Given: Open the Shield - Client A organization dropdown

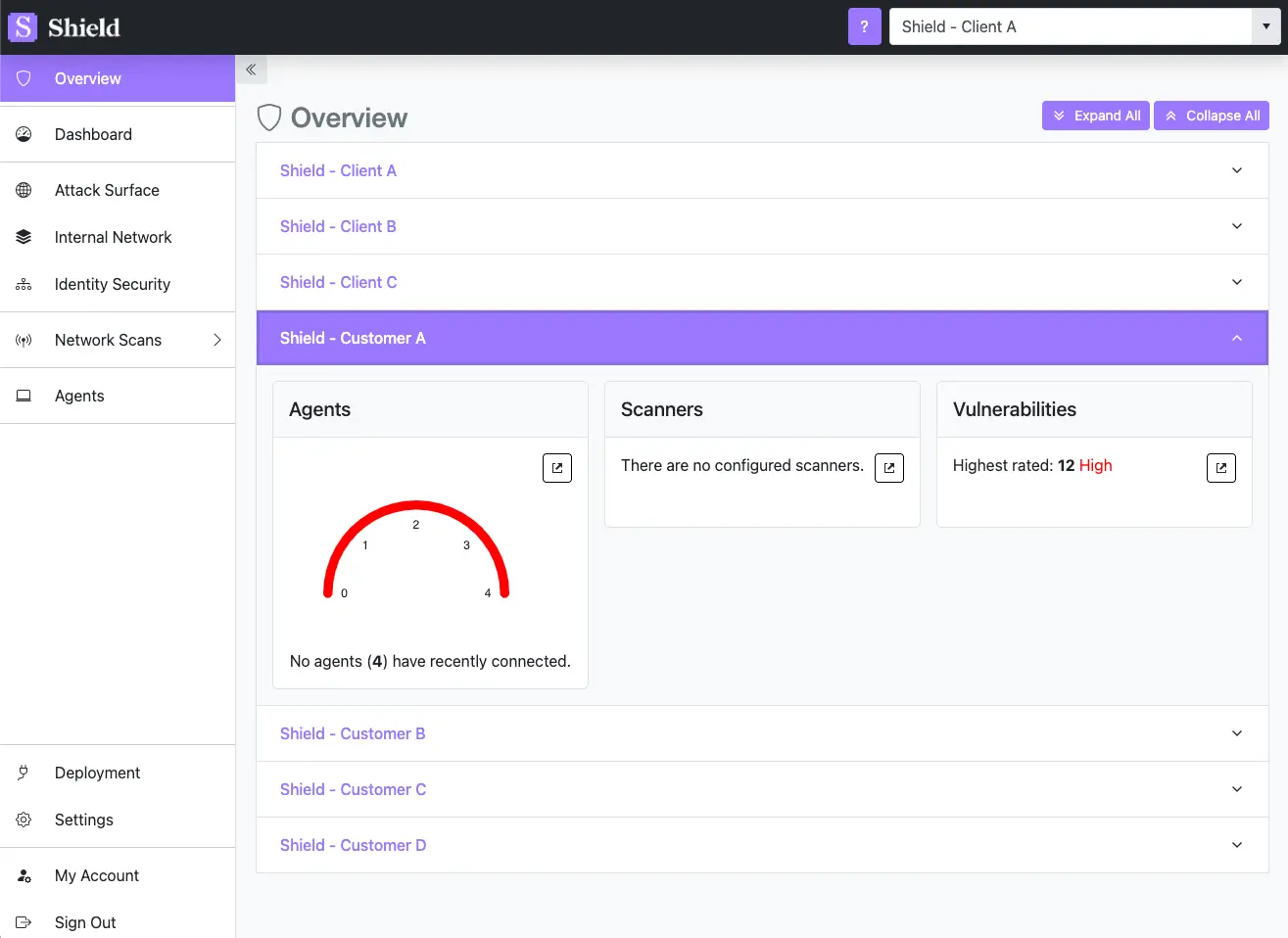Looking at the screenshot, I should pos(1265,26).
